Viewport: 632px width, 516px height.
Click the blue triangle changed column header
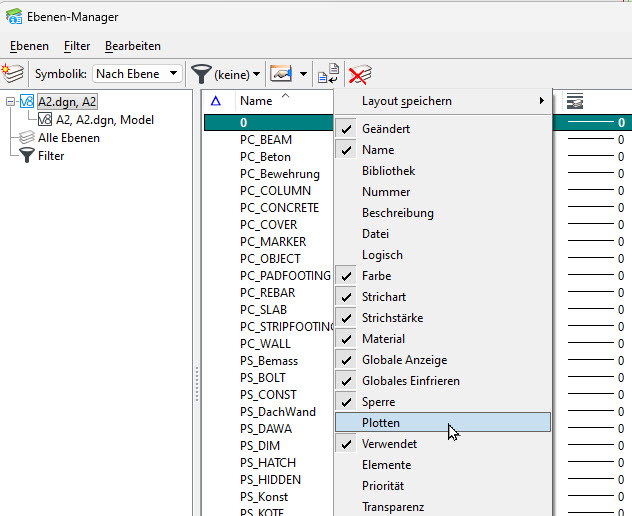tap(216, 101)
